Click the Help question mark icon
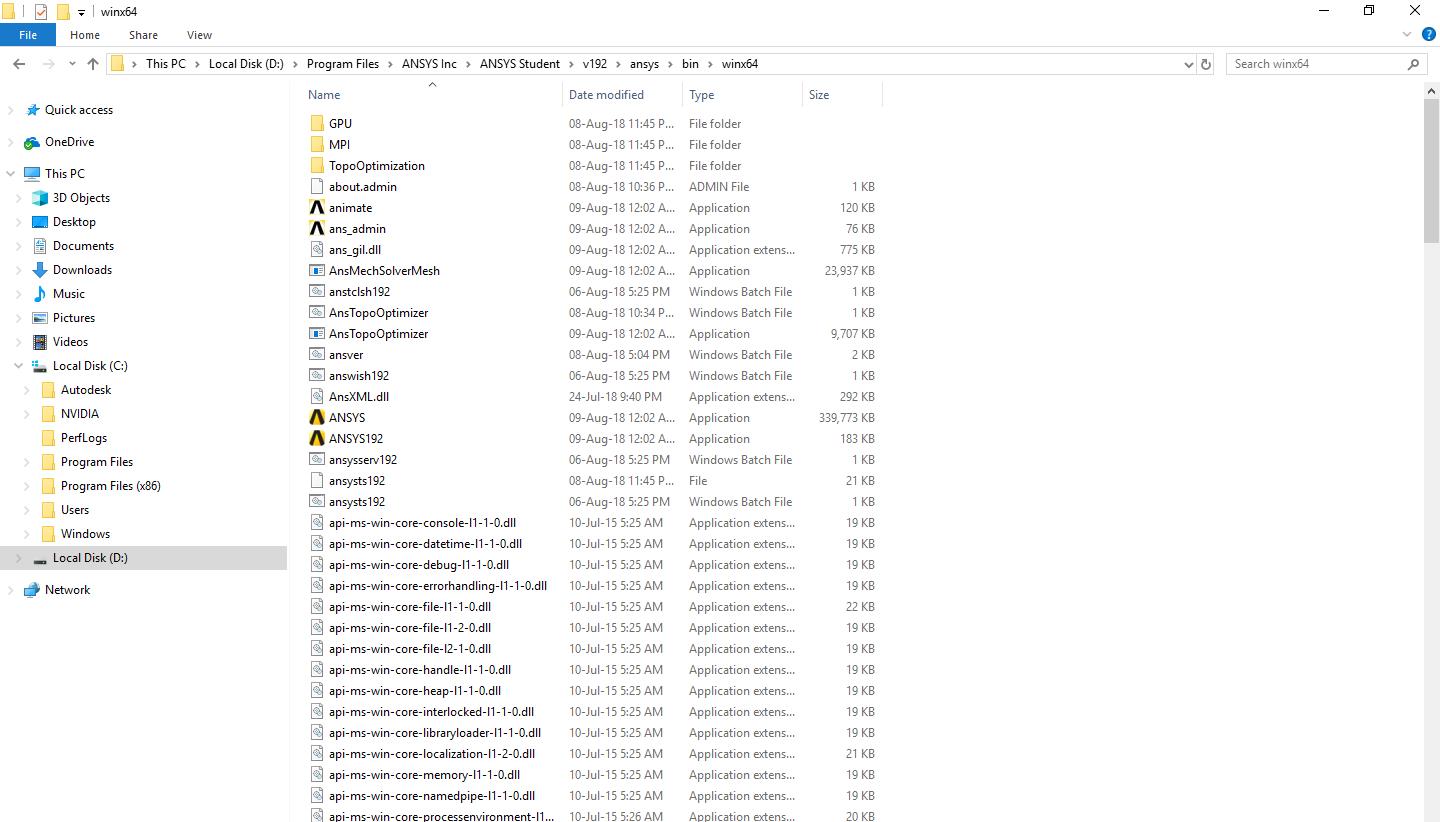The height and width of the screenshot is (822, 1440). 1429,33
